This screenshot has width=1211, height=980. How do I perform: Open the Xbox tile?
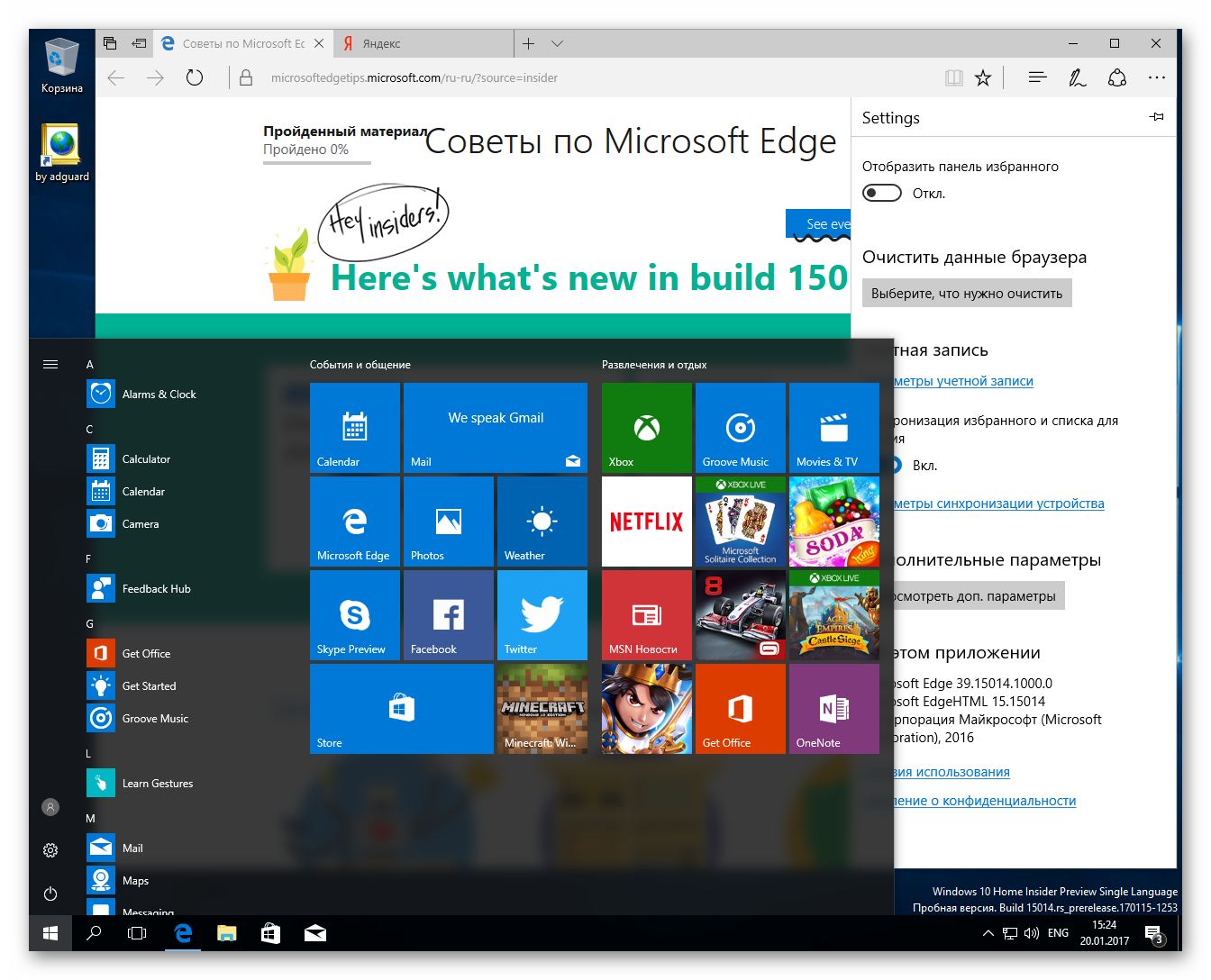646,428
